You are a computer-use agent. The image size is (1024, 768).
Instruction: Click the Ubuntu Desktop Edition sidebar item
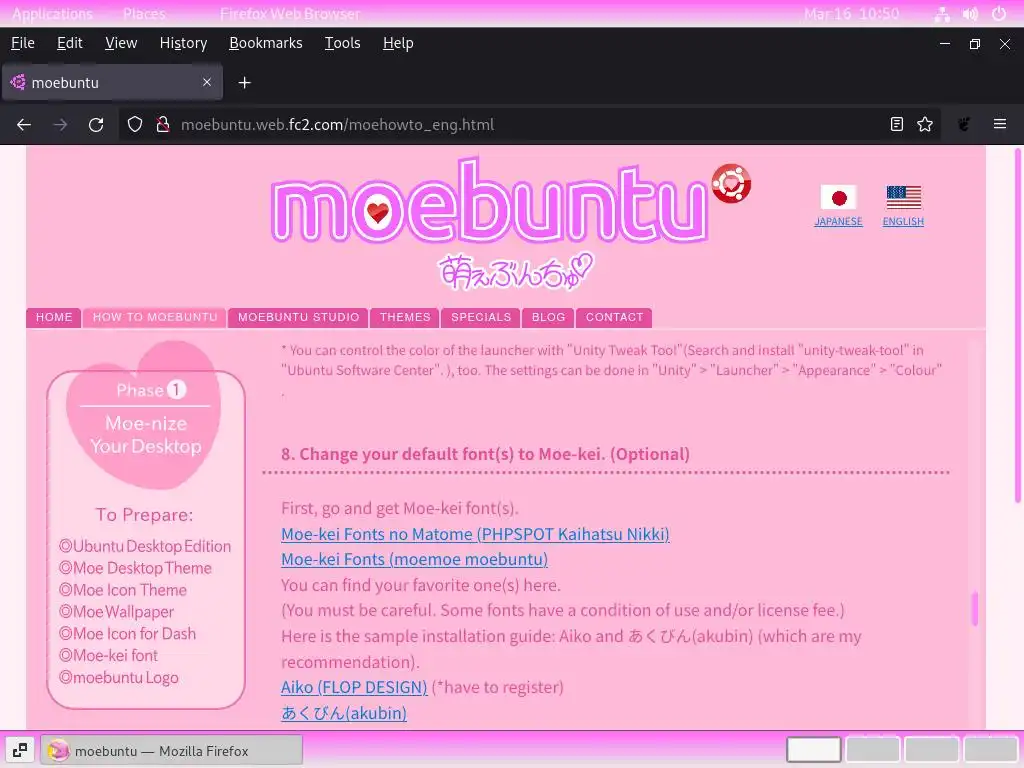[144, 546]
